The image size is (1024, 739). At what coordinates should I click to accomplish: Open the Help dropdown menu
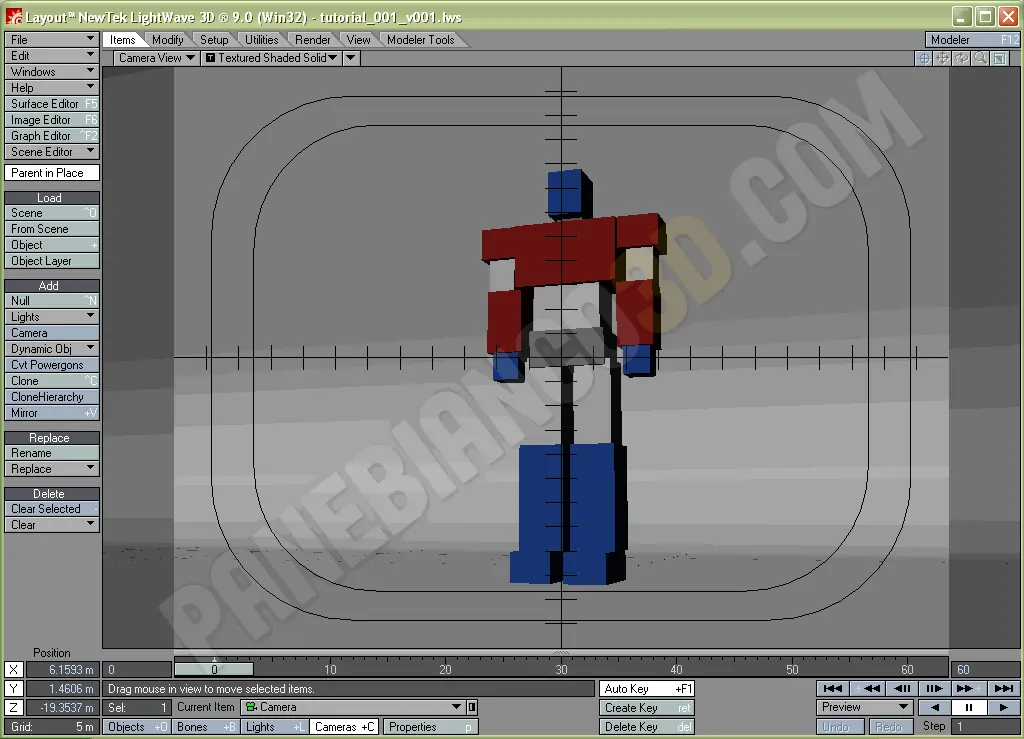[x=52, y=88]
